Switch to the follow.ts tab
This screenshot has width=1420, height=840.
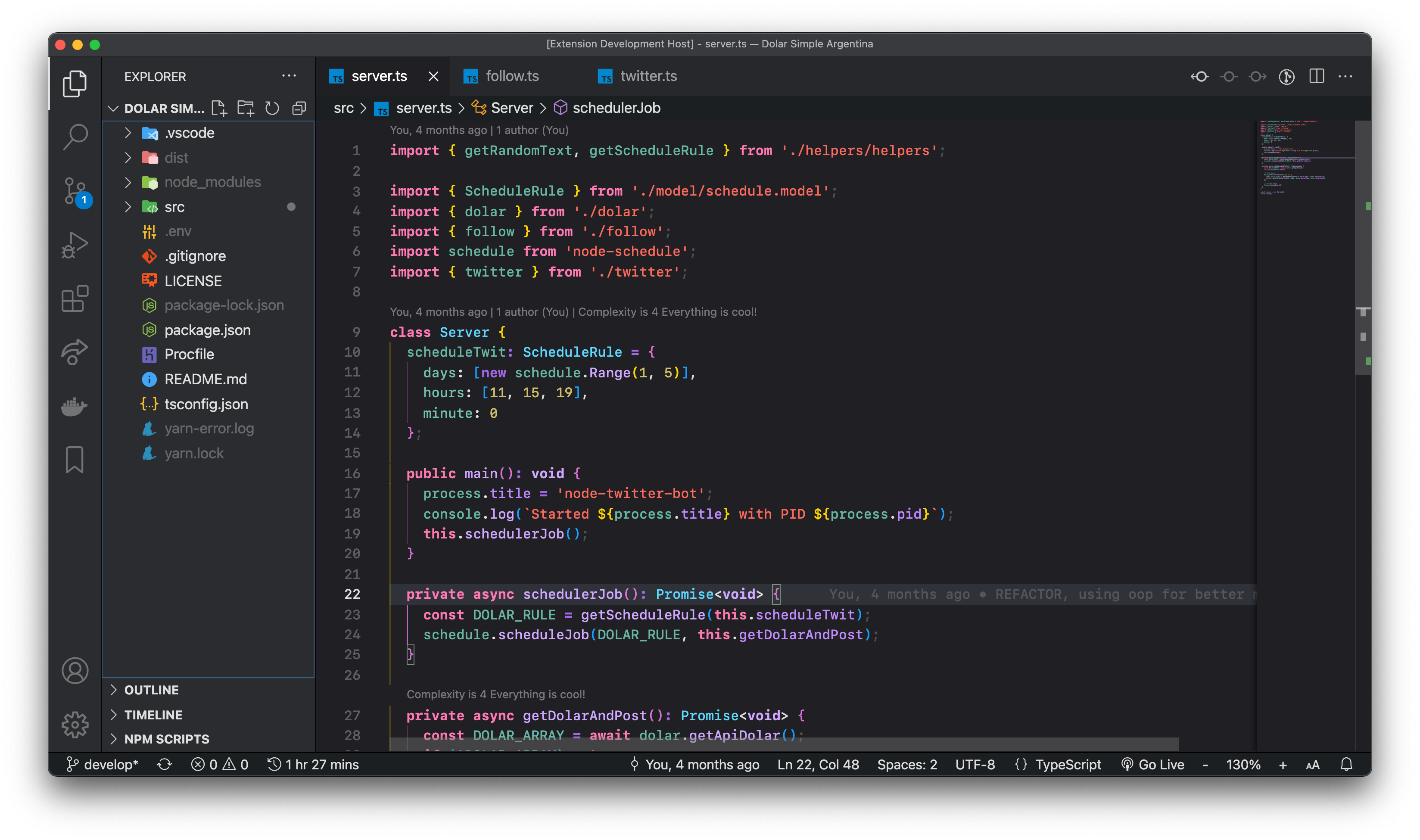coord(512,76)
